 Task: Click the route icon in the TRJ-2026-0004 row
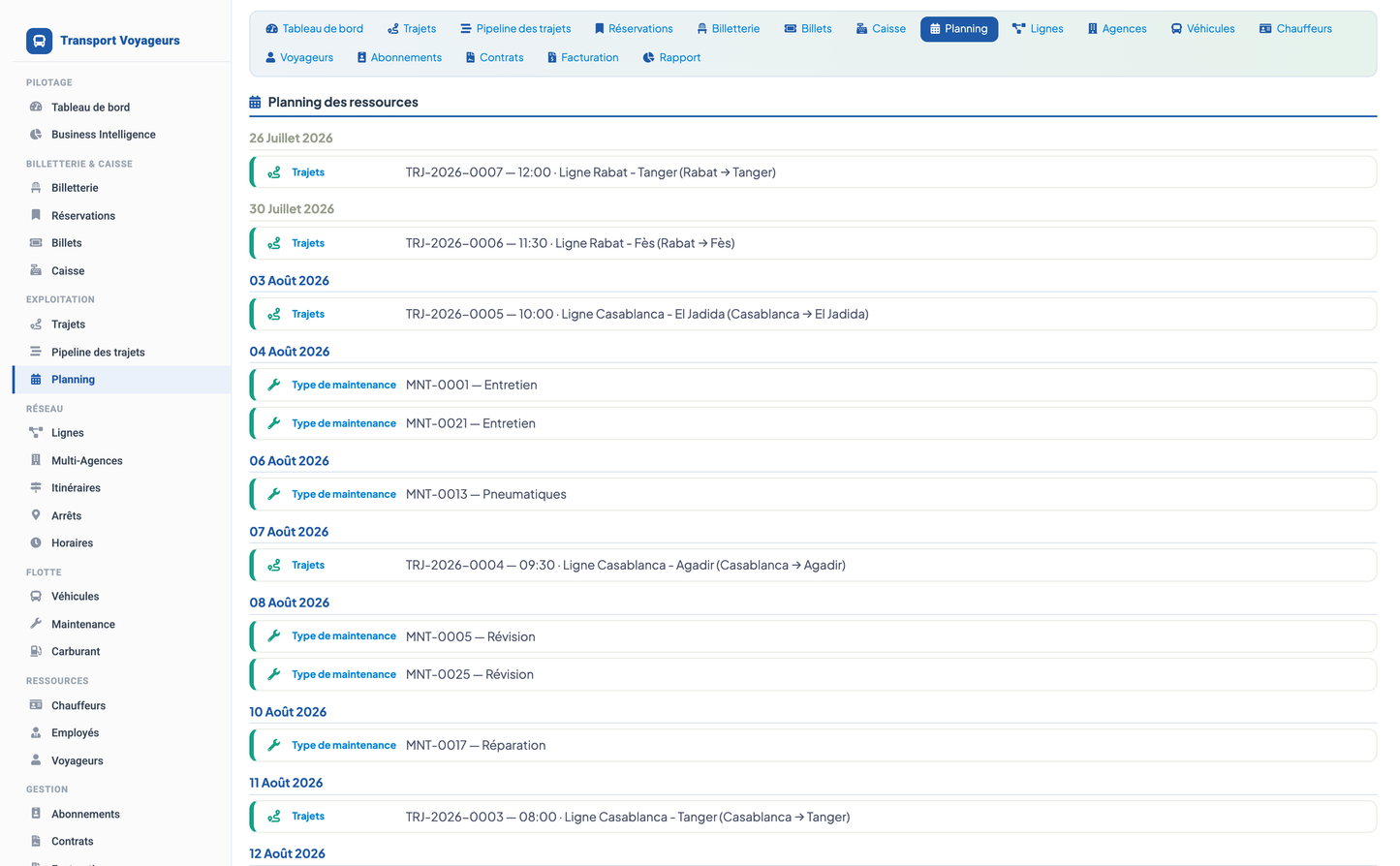pyautogui.click(x=274, y=565)
